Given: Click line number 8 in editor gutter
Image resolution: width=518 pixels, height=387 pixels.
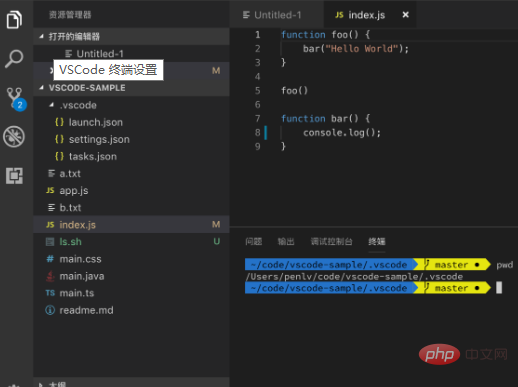Looking at the screenshot, I should [x=258, y=132].
